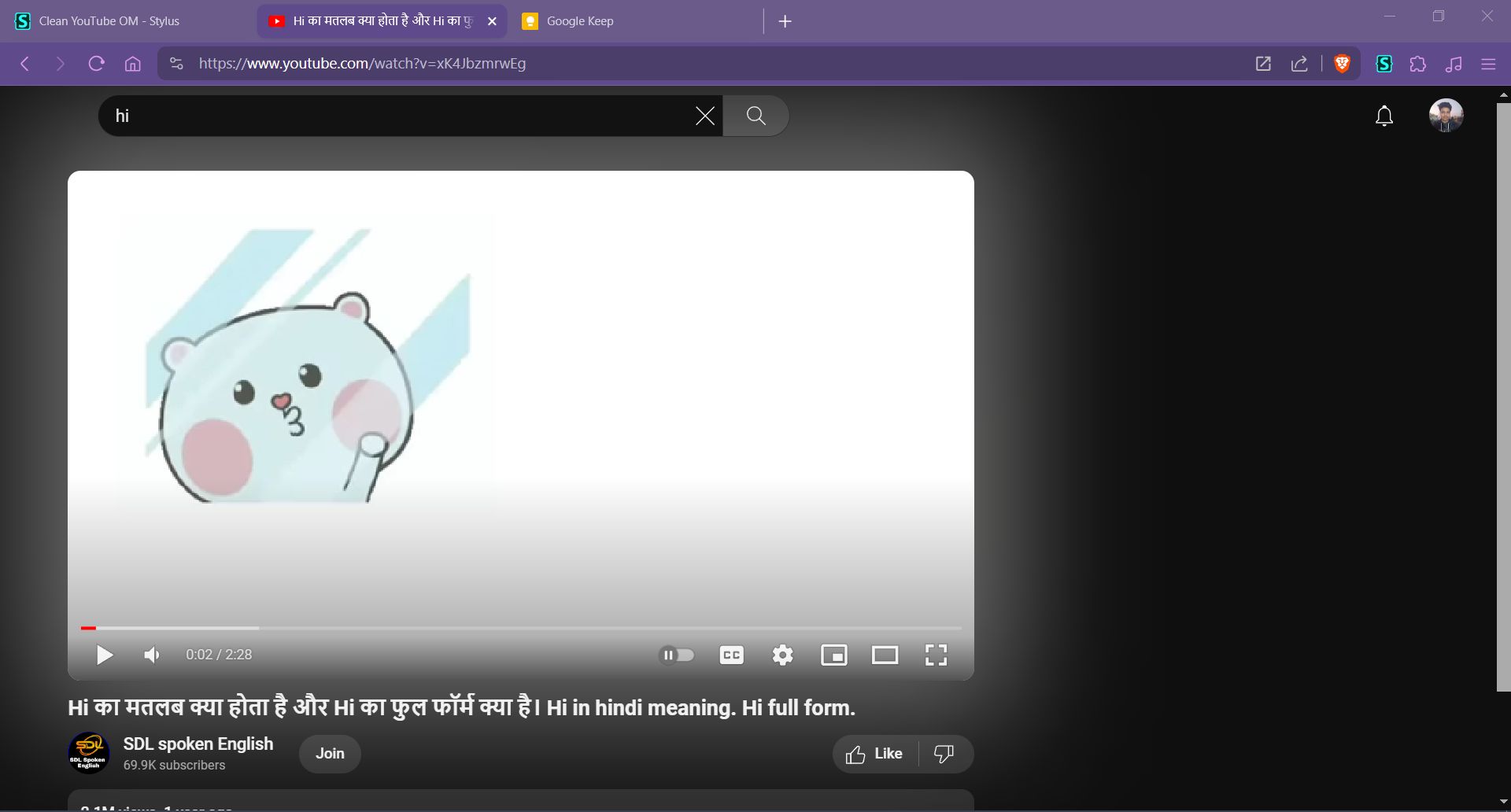Open Brave Shields lion icon
Viewport: 1511px width, 812px height.
tap(1343, 64)
